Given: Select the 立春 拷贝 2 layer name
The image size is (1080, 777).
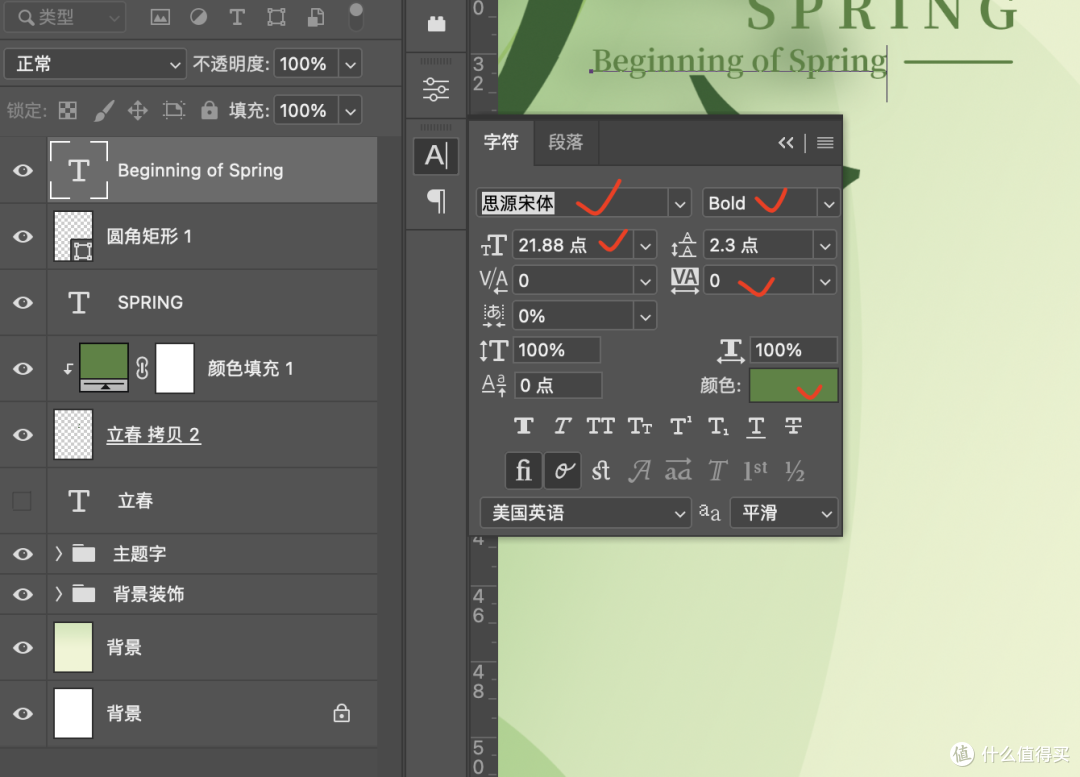Looking at the screenshot, I should point(154,435).
